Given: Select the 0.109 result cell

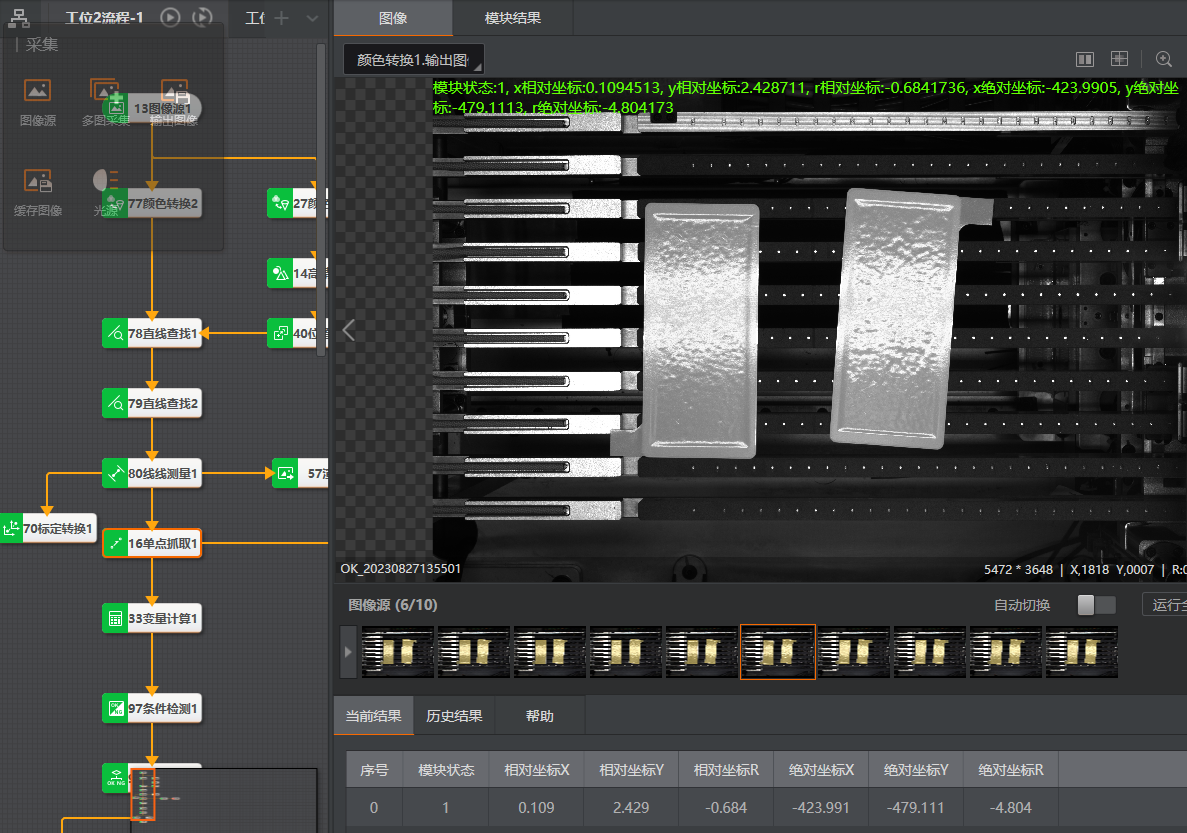Looking at the screenshot, I should click(x=537, y=807).
